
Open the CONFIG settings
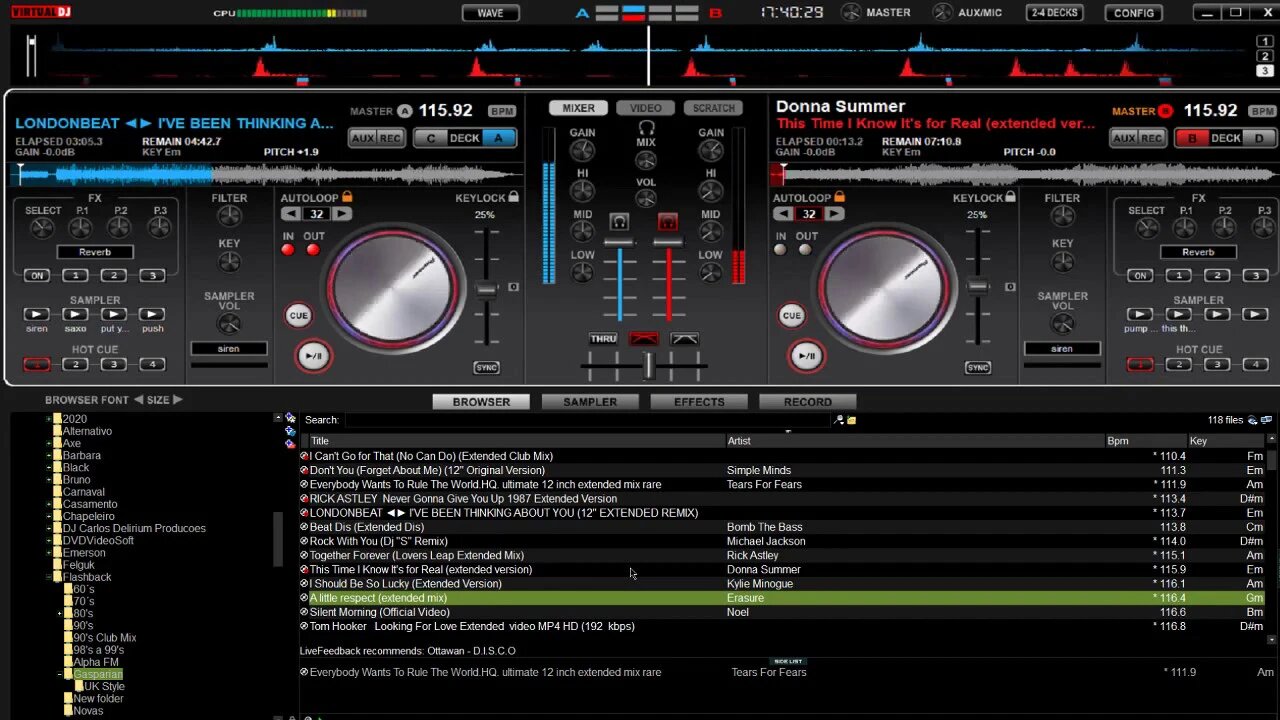click(x=1133, y=13)
